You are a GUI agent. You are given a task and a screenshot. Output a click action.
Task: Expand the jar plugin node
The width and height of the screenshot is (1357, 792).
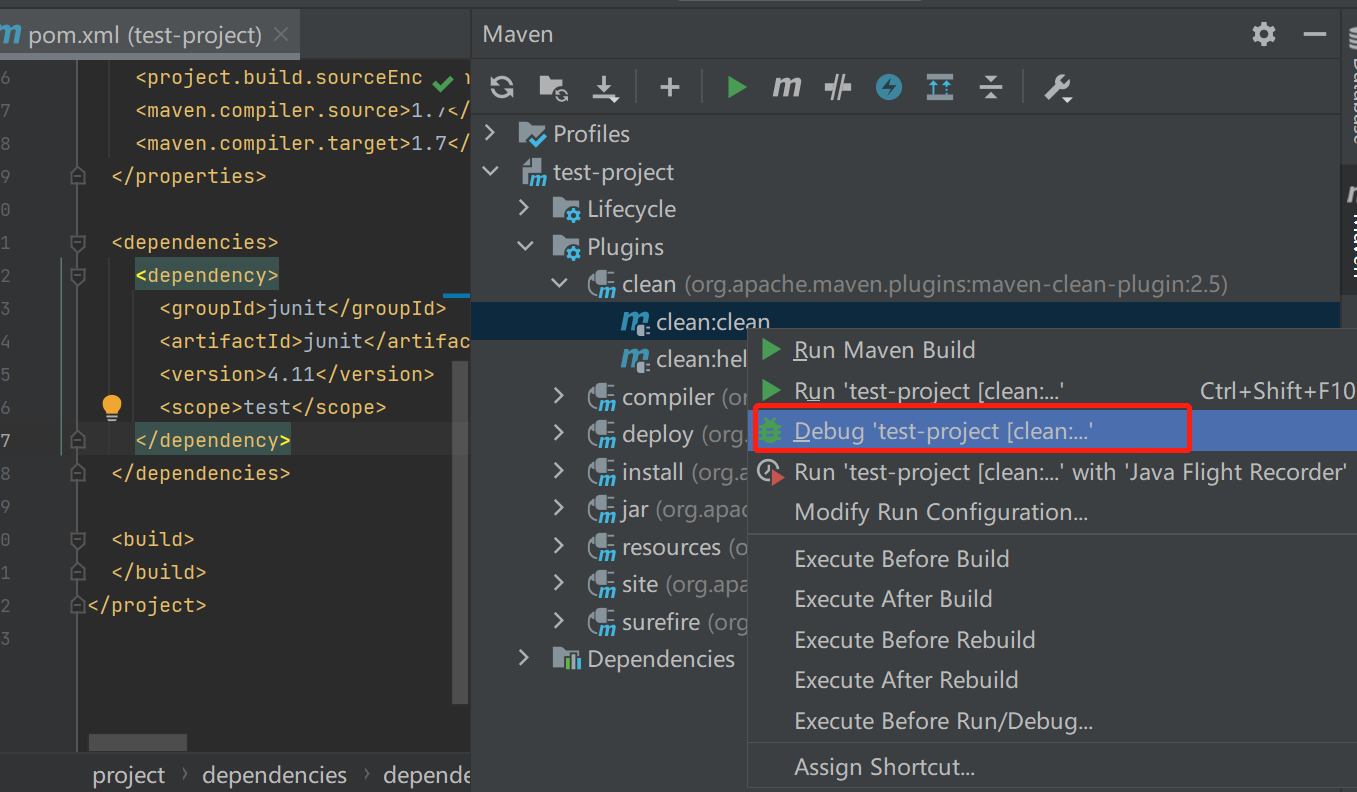click(x=559, y=509)
